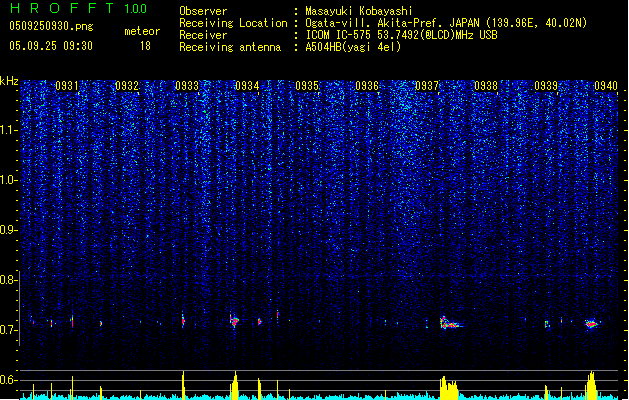629x400 pixels.
Task: Click the 0932 time marker
Action: point(127,86)
